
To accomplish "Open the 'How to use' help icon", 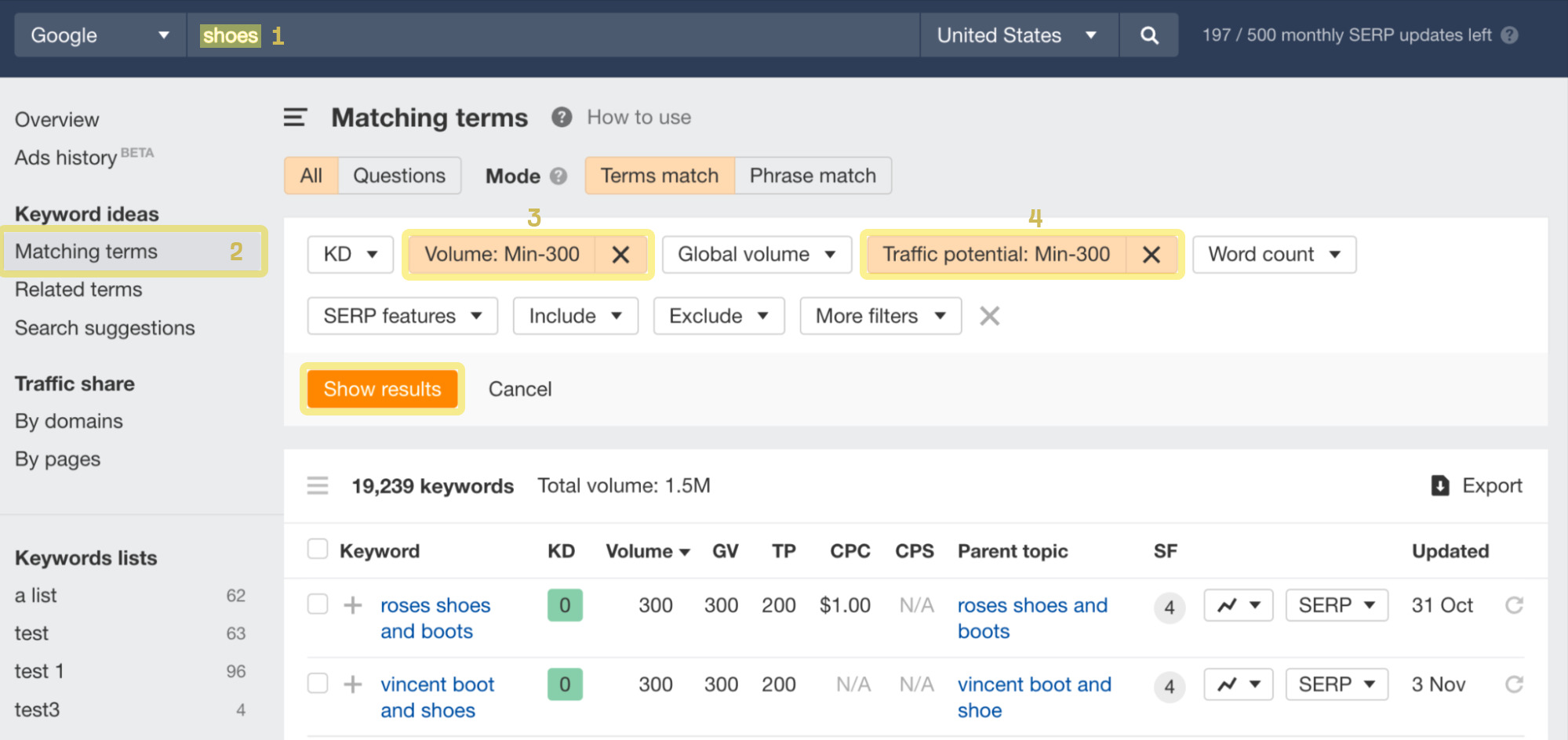I will pos(562,117).
